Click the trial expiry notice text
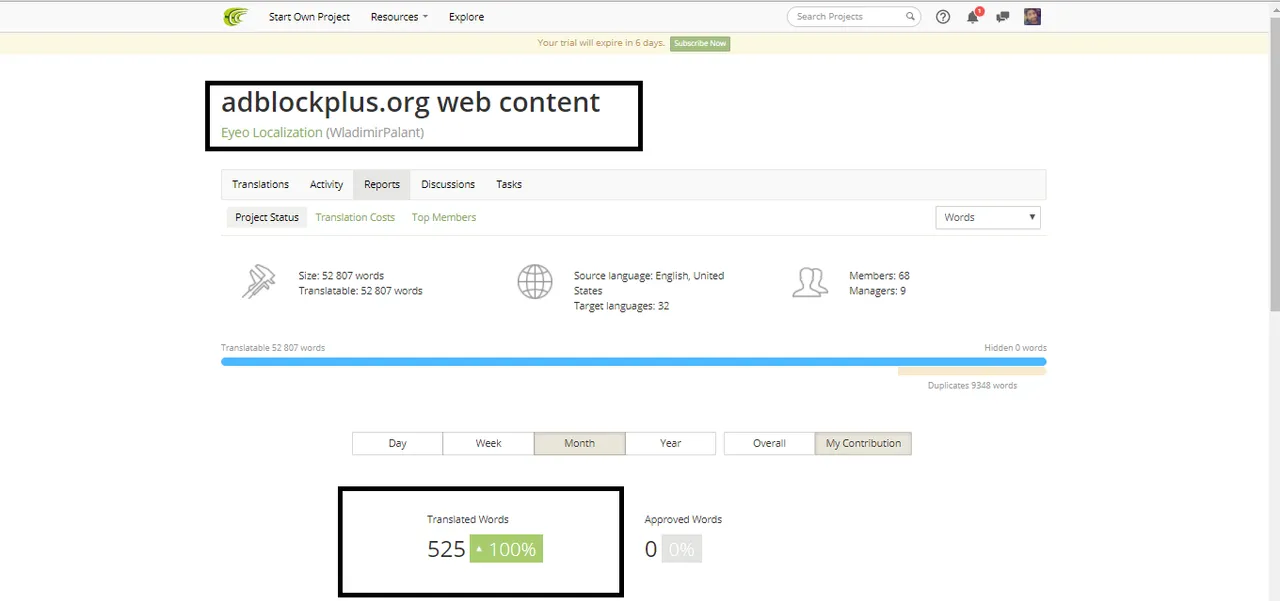 [600, 43]
